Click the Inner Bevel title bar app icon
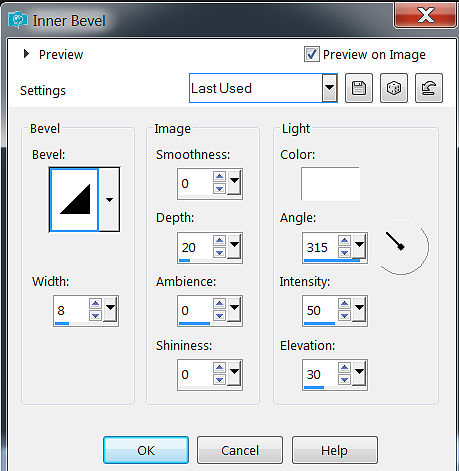 click(x=17, y=20)
